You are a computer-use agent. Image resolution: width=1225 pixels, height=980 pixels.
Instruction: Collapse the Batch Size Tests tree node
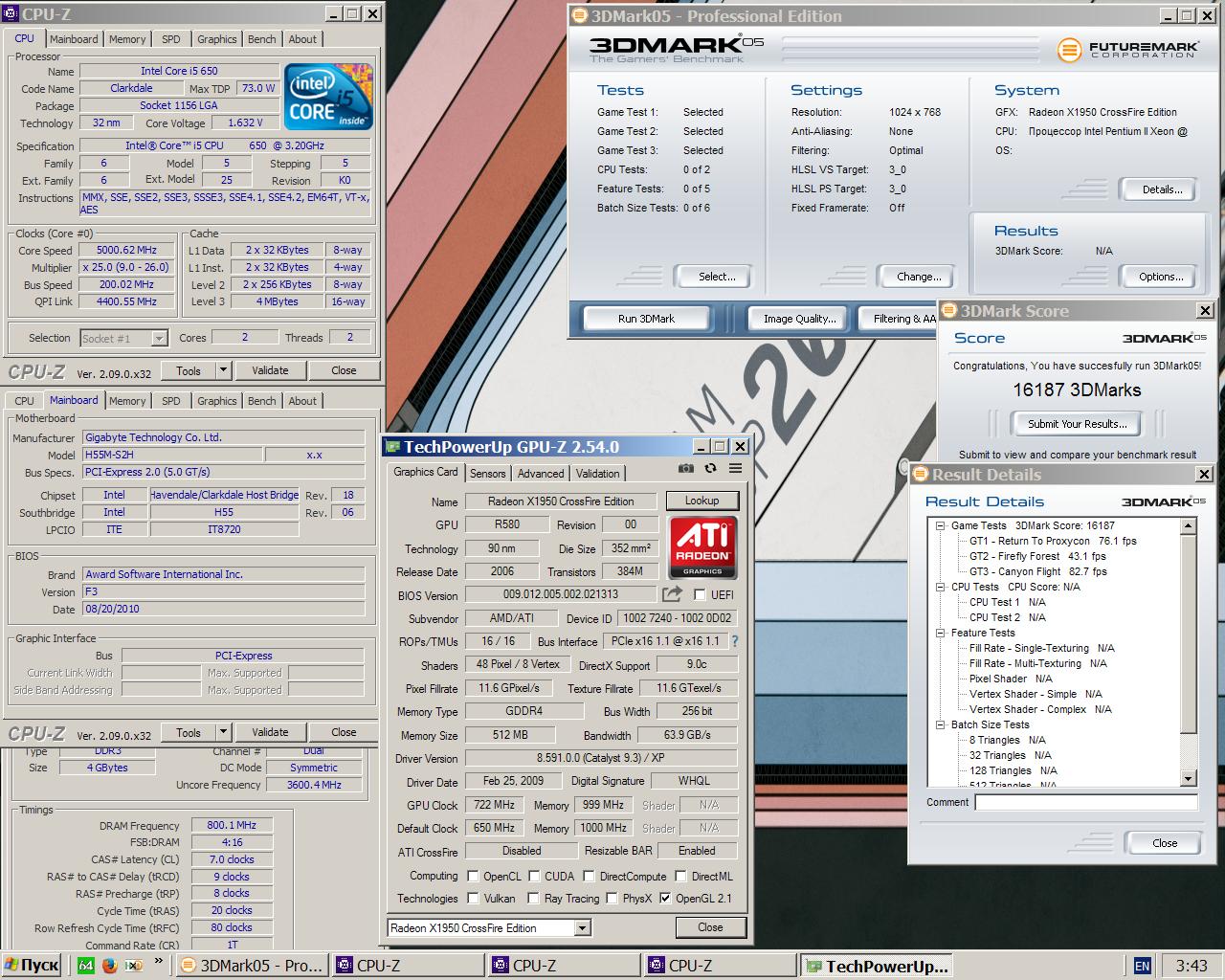(940, 724)
